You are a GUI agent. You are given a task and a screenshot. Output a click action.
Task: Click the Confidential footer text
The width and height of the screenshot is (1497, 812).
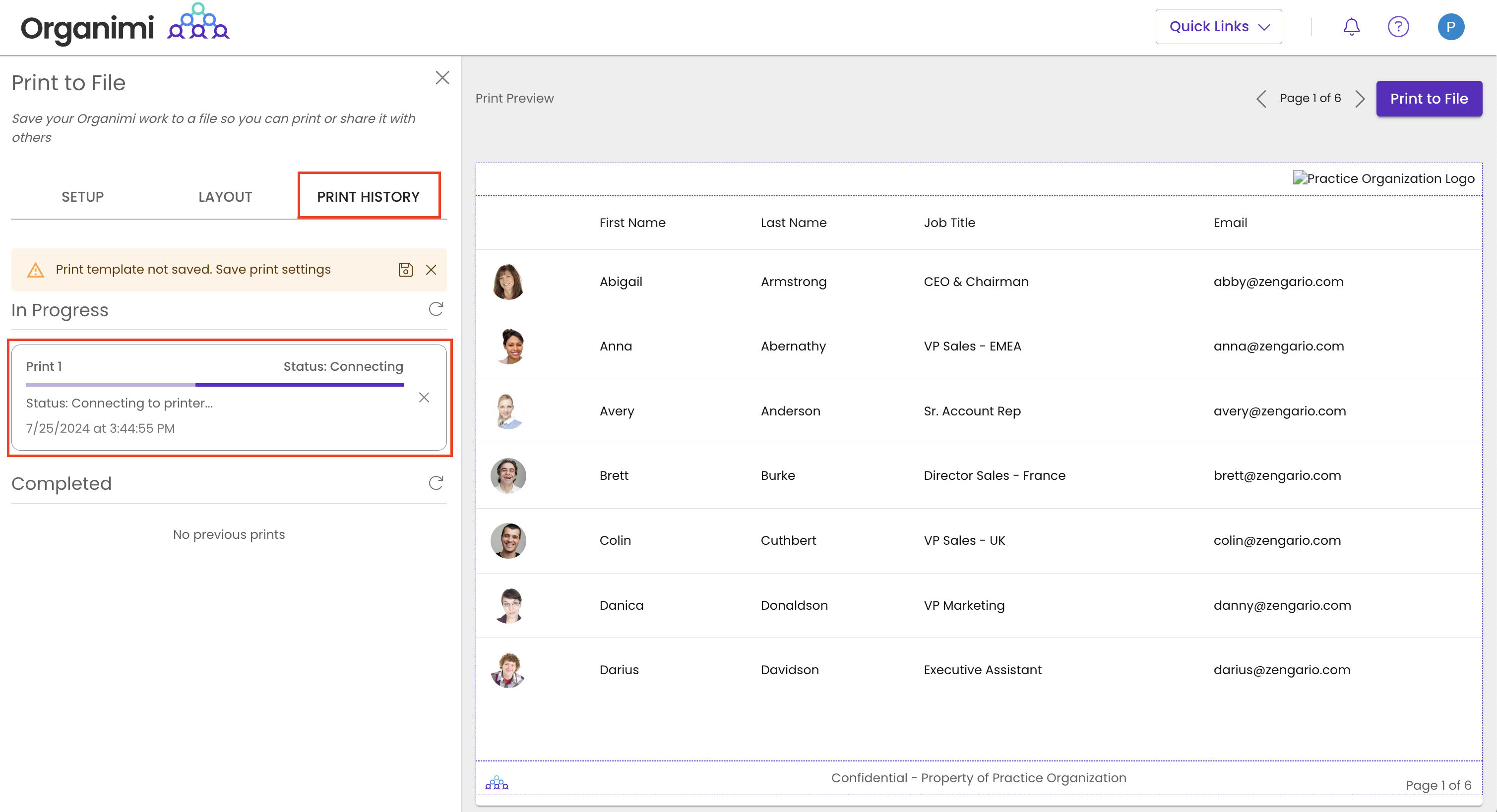point(979,778)
